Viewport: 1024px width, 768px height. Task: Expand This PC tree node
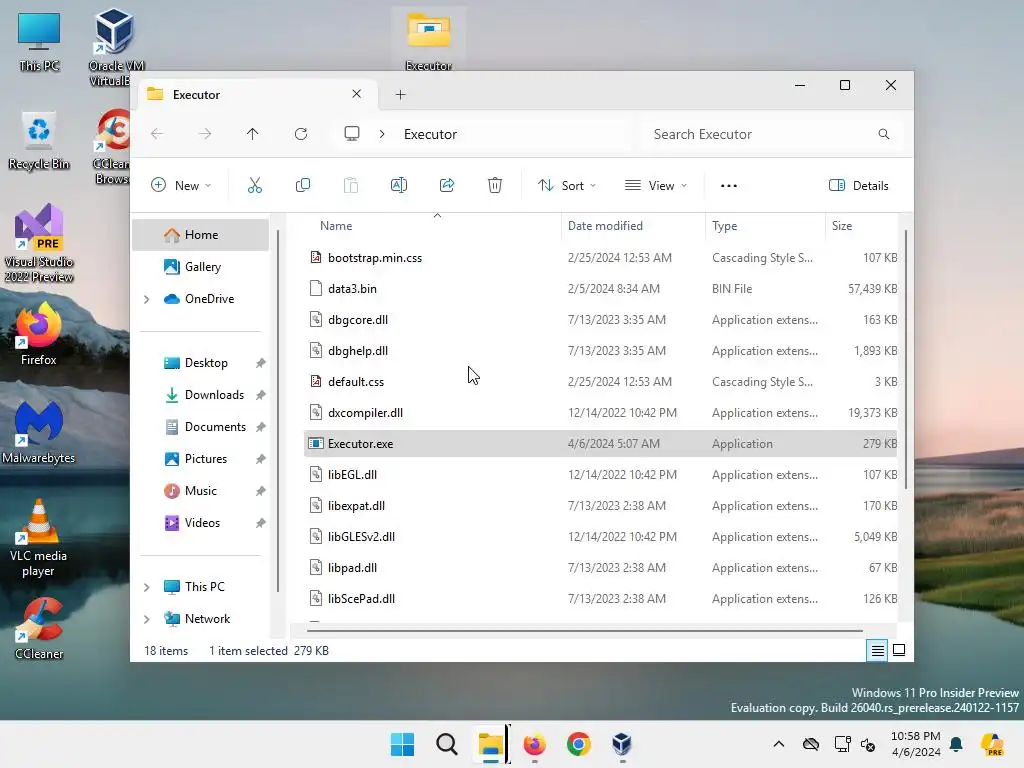pyautogui.click(x=147, y=587)
